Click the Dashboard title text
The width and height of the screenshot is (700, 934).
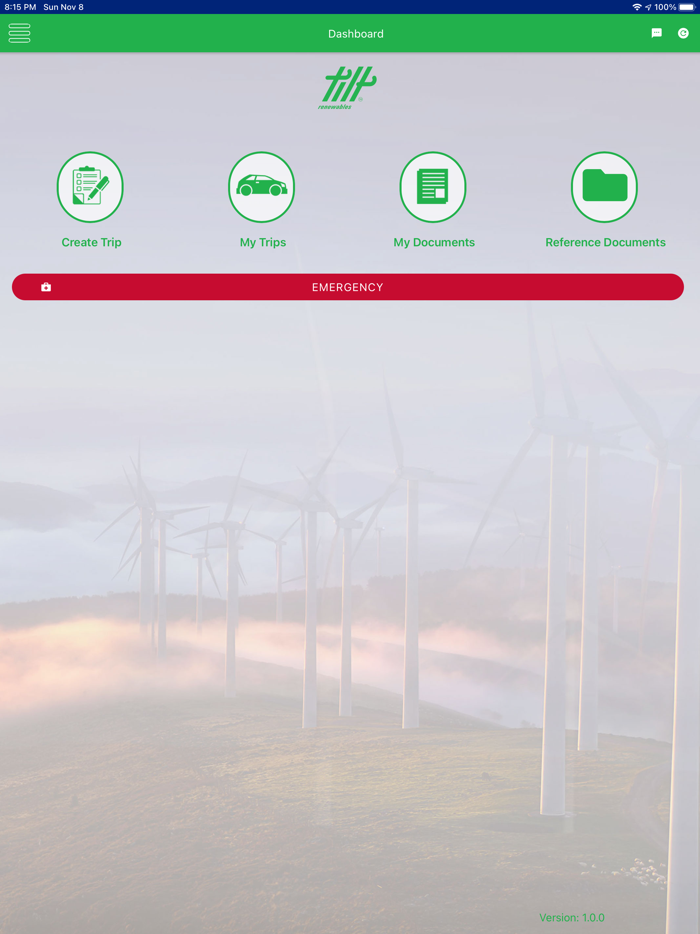tap(356, 34)
